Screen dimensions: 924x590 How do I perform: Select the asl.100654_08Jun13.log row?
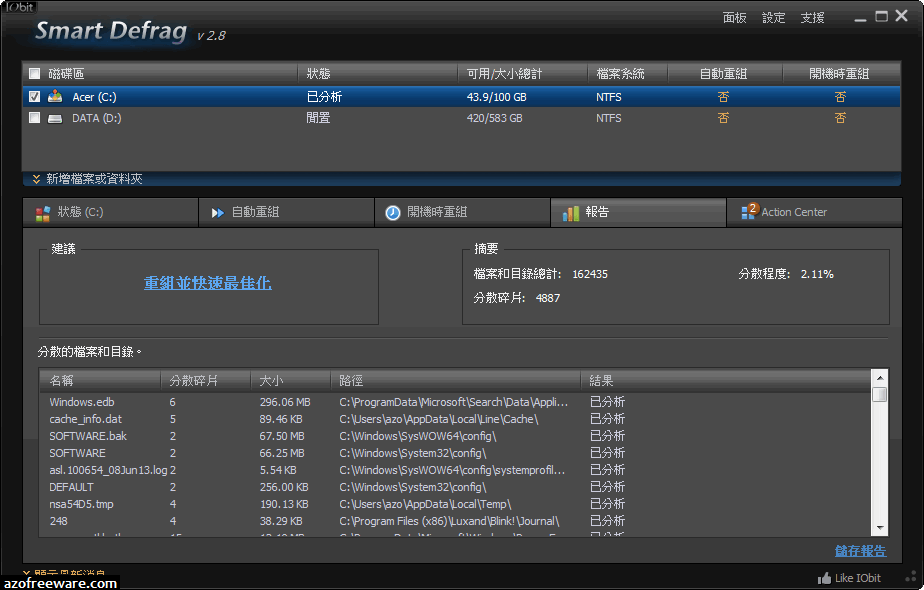click(456, 470)
